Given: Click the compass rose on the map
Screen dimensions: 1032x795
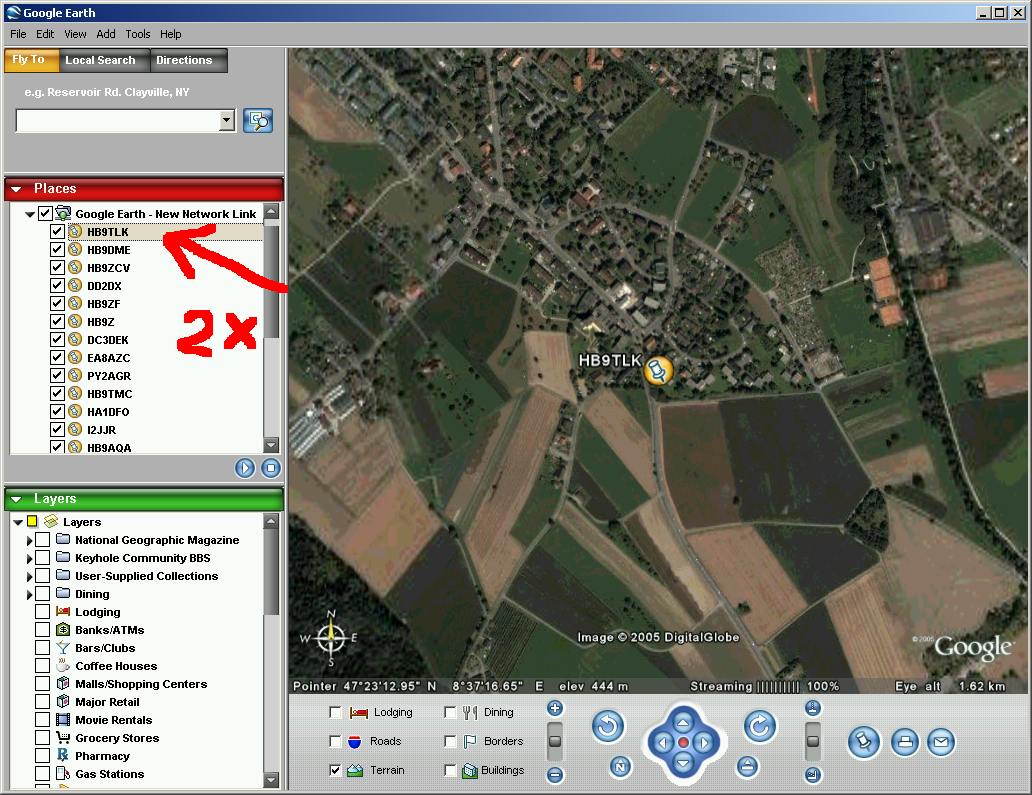Looking at the screenshot, I should [330, 637].
